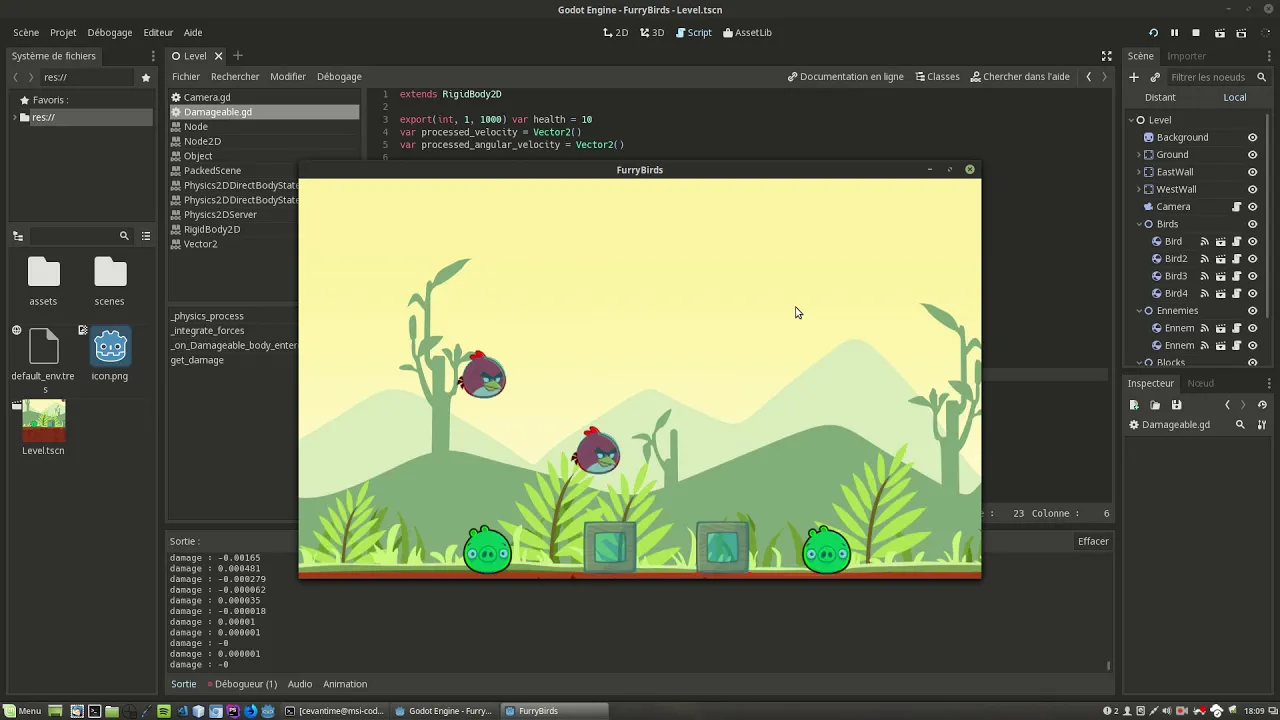The image size is (1280, 720).
Task: Expand the WestWall node
Action: click(1139, 189)
